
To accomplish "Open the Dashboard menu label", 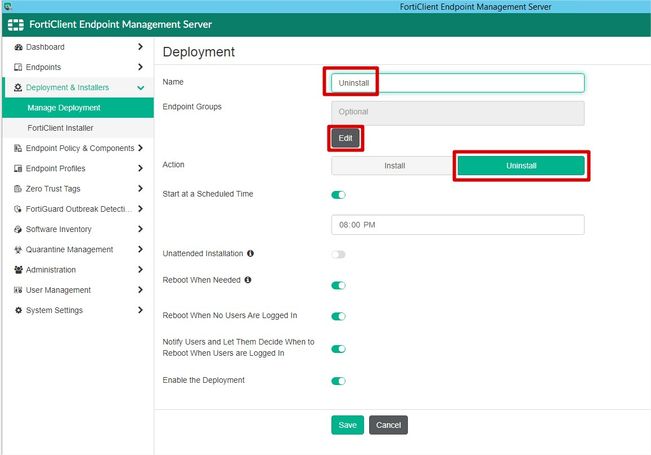I will pos(45,47).
